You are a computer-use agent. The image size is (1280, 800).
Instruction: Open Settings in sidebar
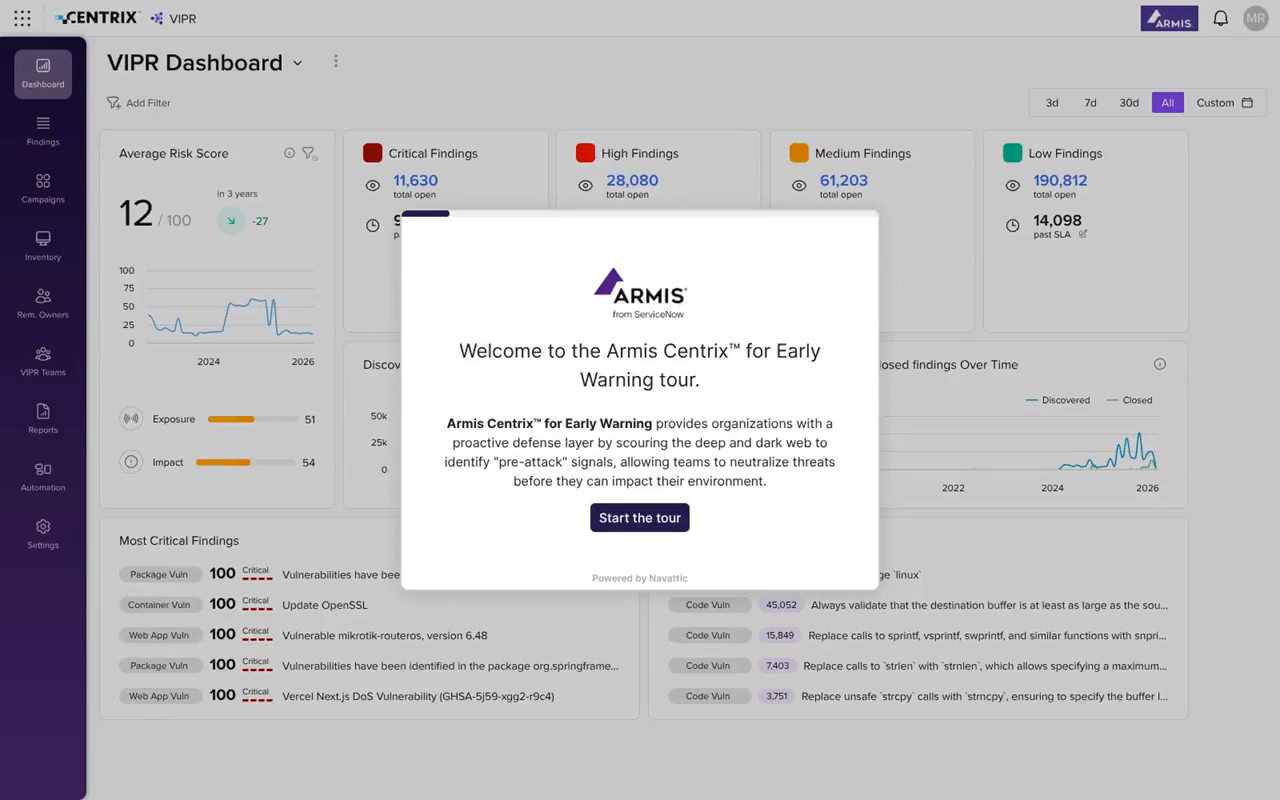click(43, 534)
